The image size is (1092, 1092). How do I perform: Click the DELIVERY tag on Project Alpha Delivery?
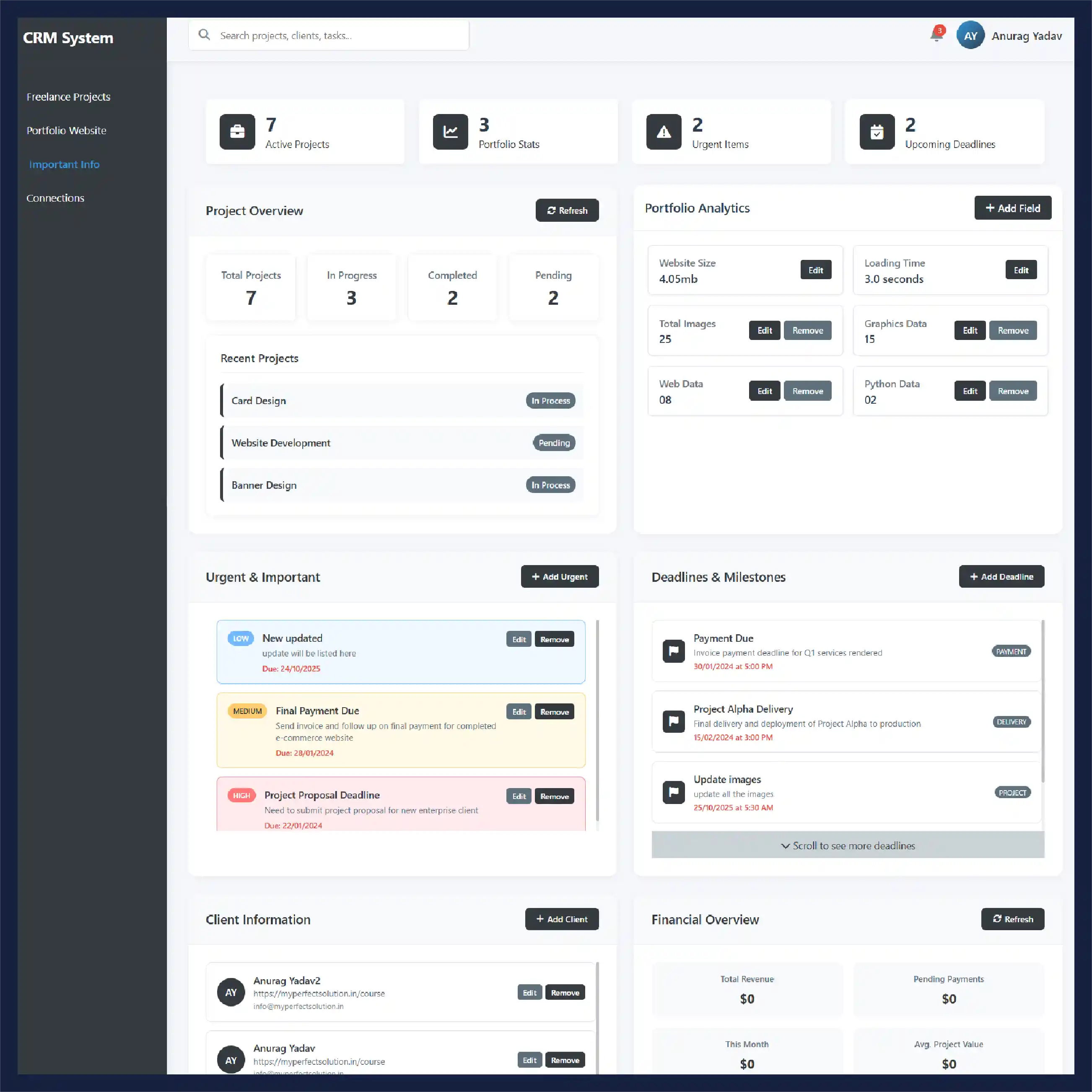pos(1012,722)
